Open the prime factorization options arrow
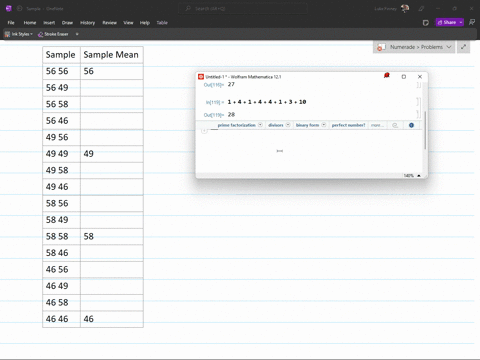Viewport: 480px width, 360px height. pos(260,125)
